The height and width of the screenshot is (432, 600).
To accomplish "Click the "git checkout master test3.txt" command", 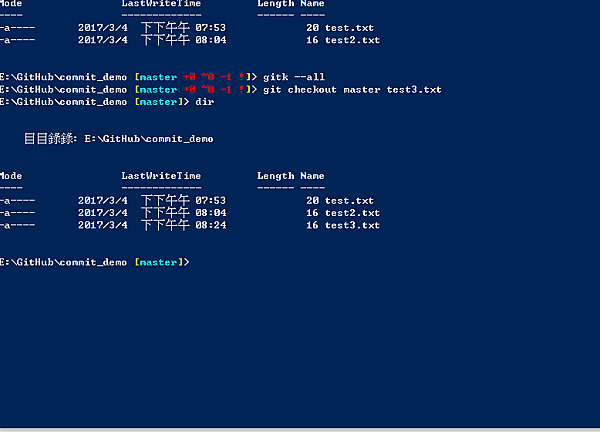I will tap(352, 90).
